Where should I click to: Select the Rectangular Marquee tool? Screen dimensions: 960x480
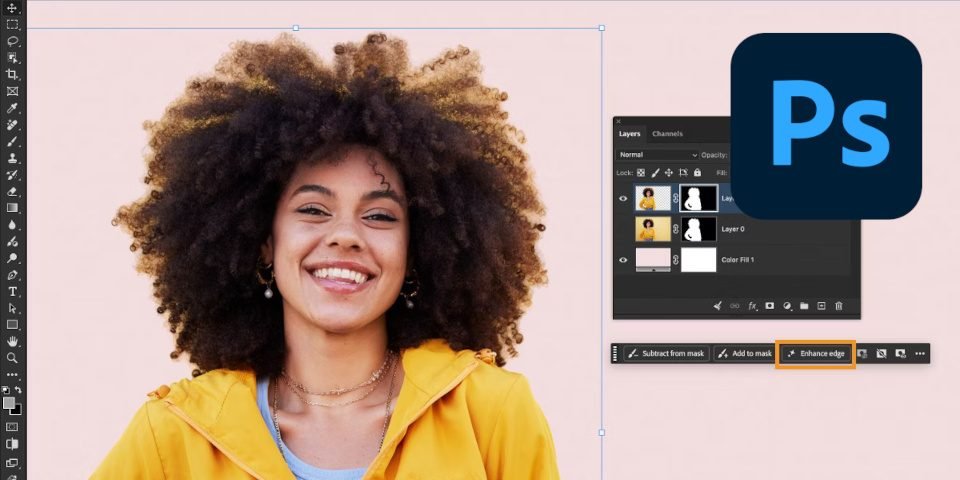[12, 24]
